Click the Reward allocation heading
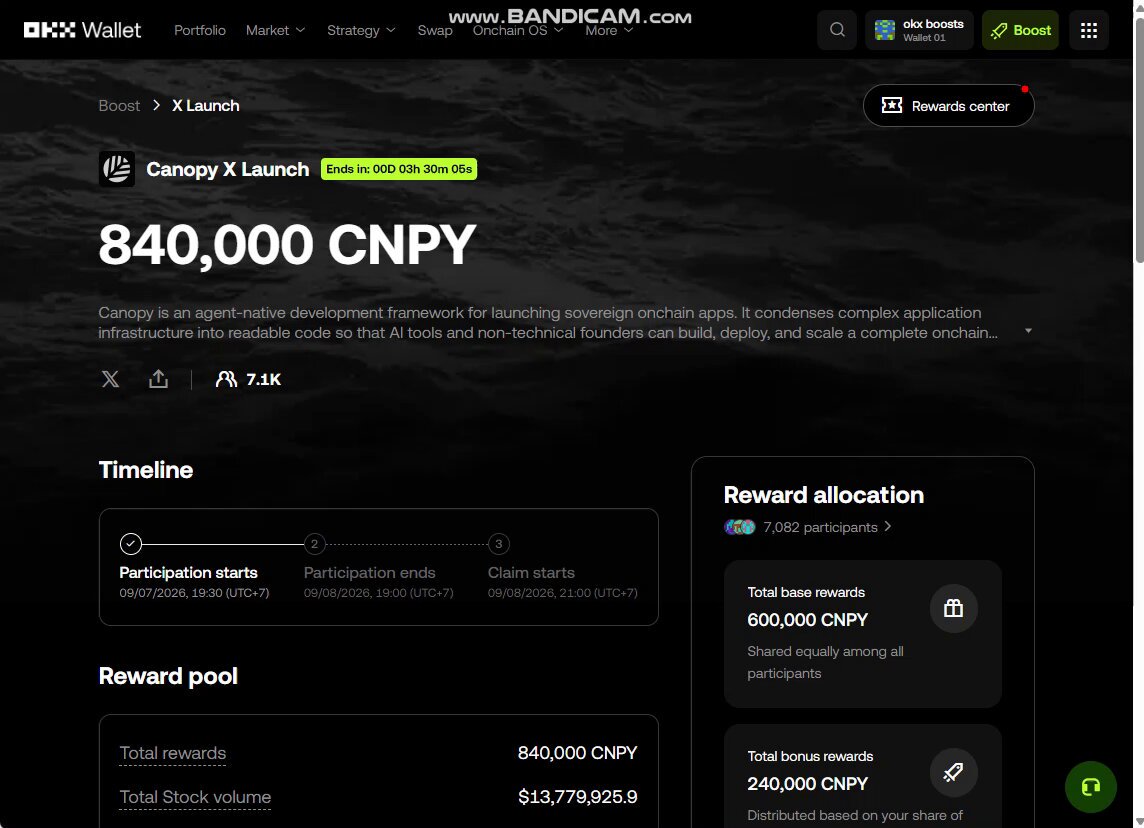The height and width of the screenshot is (828, 1144). click(824, 495)
